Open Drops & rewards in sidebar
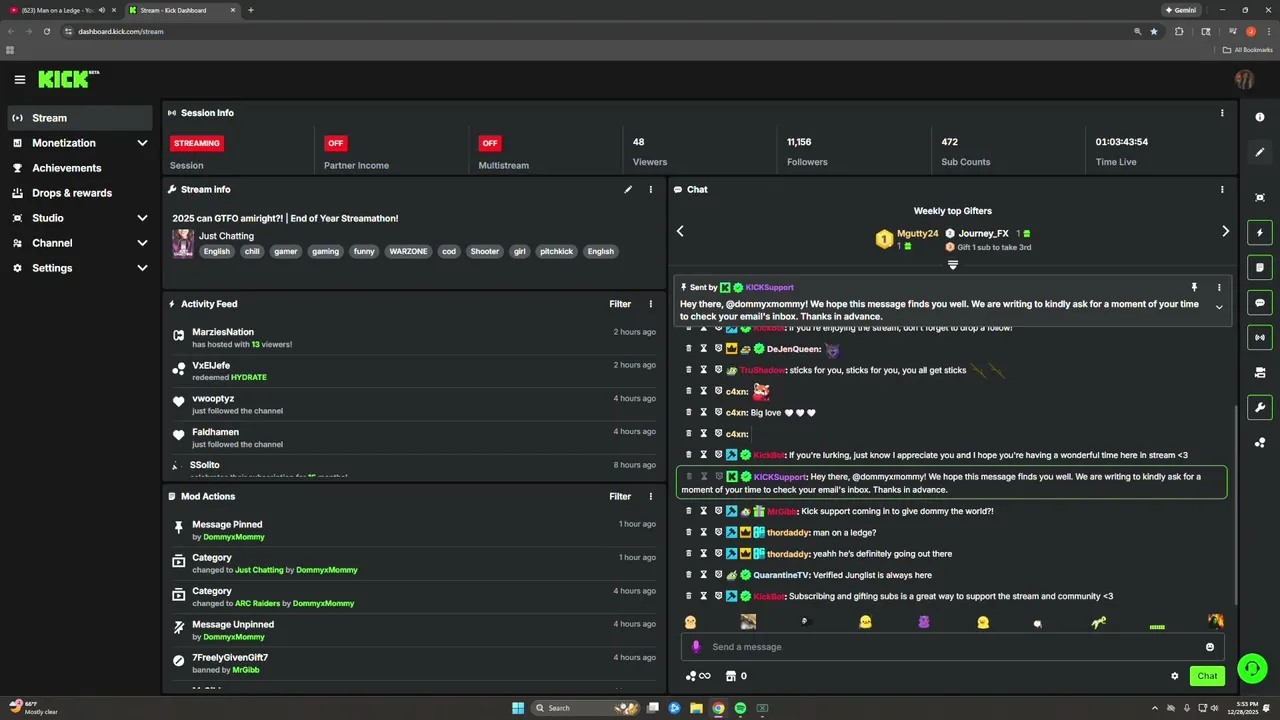 80,193
